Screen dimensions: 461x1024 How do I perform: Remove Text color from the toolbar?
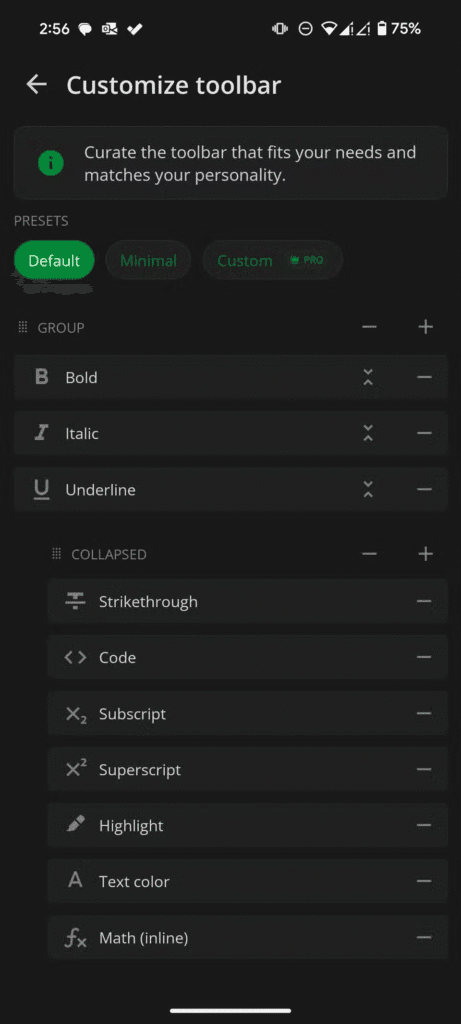(424, 881)
